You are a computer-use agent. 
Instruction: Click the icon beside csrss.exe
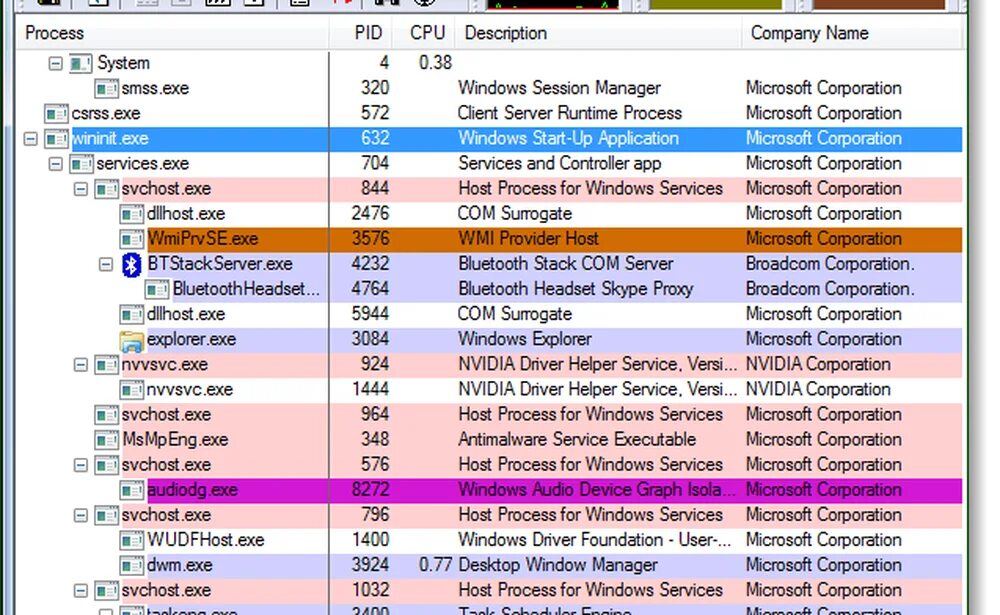tap(56, 114)
